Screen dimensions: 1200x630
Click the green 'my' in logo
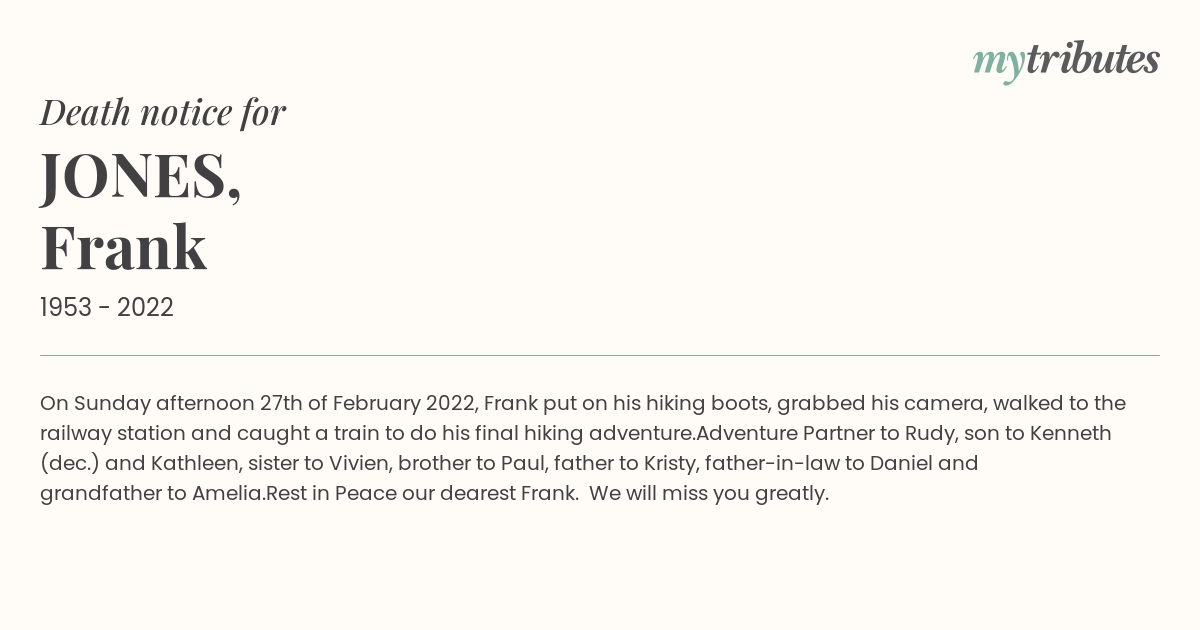pos(998,64)
